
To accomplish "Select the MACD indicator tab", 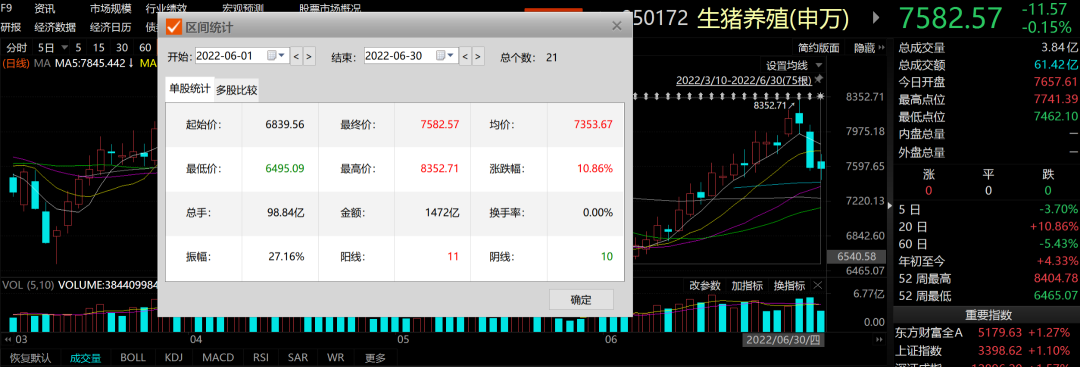I will coord(218,358).
